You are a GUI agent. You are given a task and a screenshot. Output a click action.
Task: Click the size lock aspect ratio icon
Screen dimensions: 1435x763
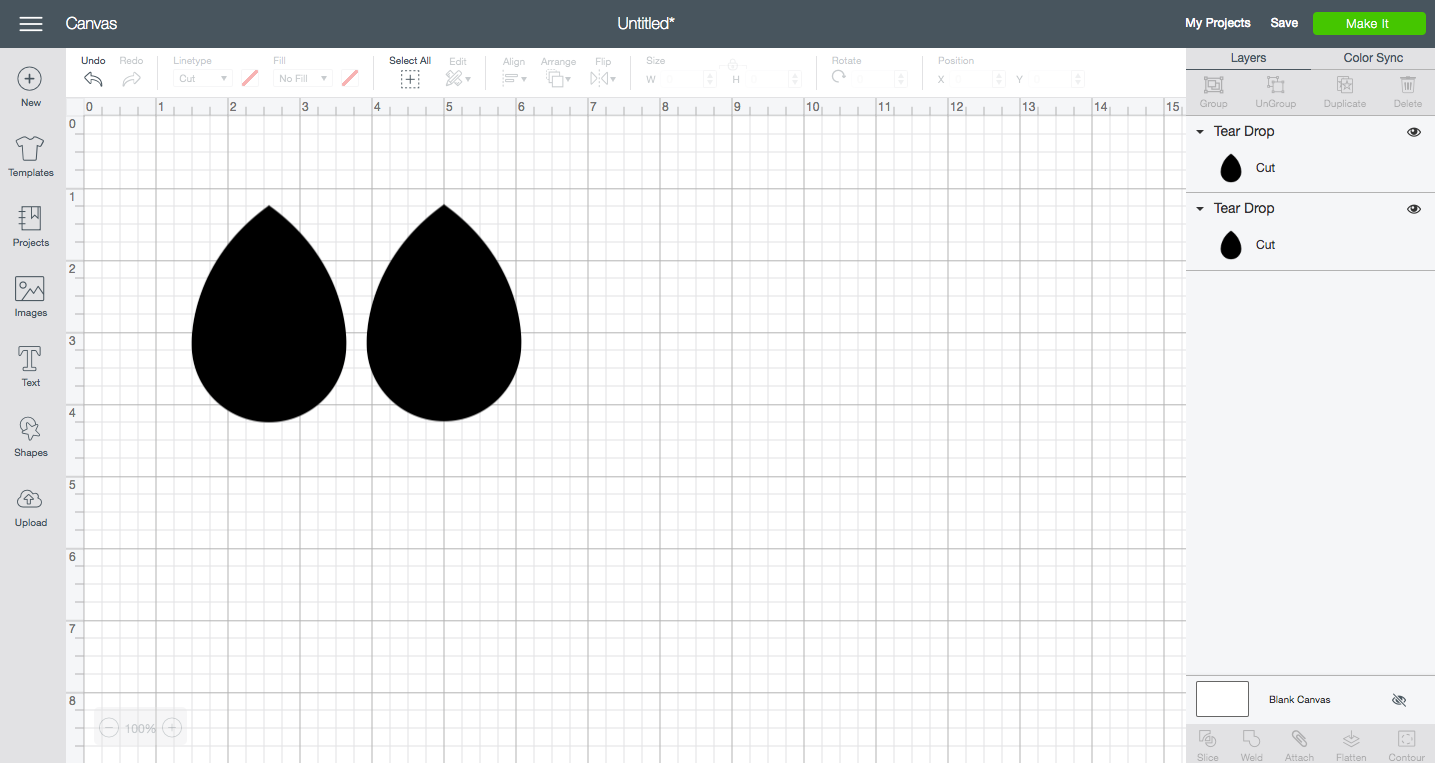[x=732, y=64]
